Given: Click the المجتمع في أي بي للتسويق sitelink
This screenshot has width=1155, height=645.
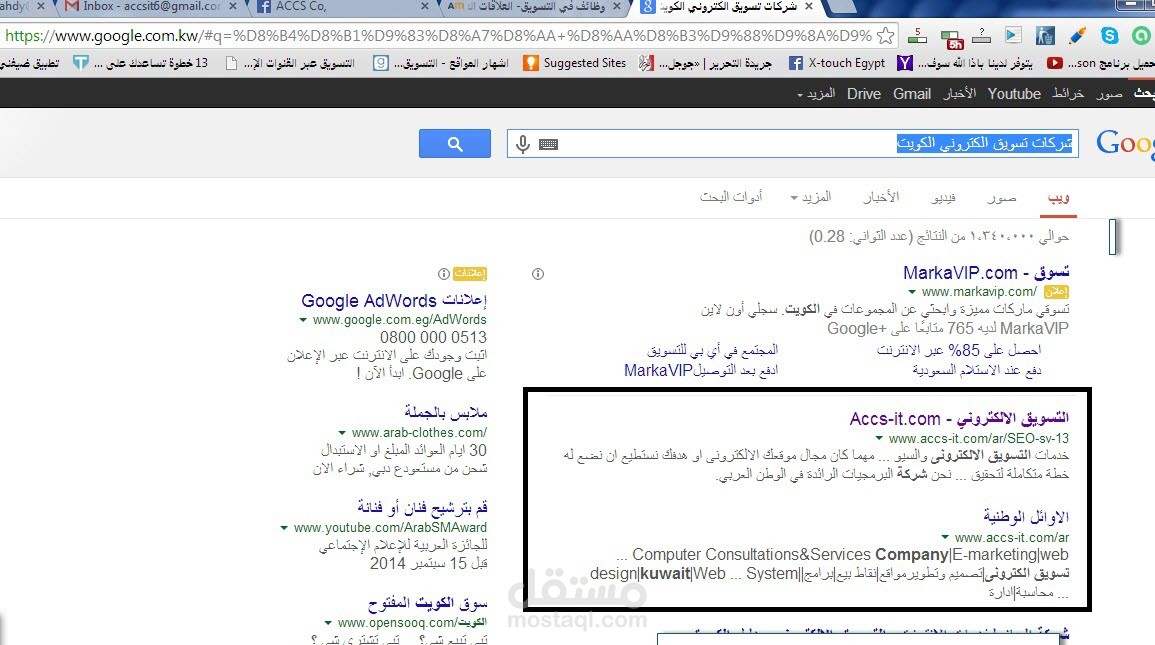Looking at the screenshot, I should pos(712,350).
